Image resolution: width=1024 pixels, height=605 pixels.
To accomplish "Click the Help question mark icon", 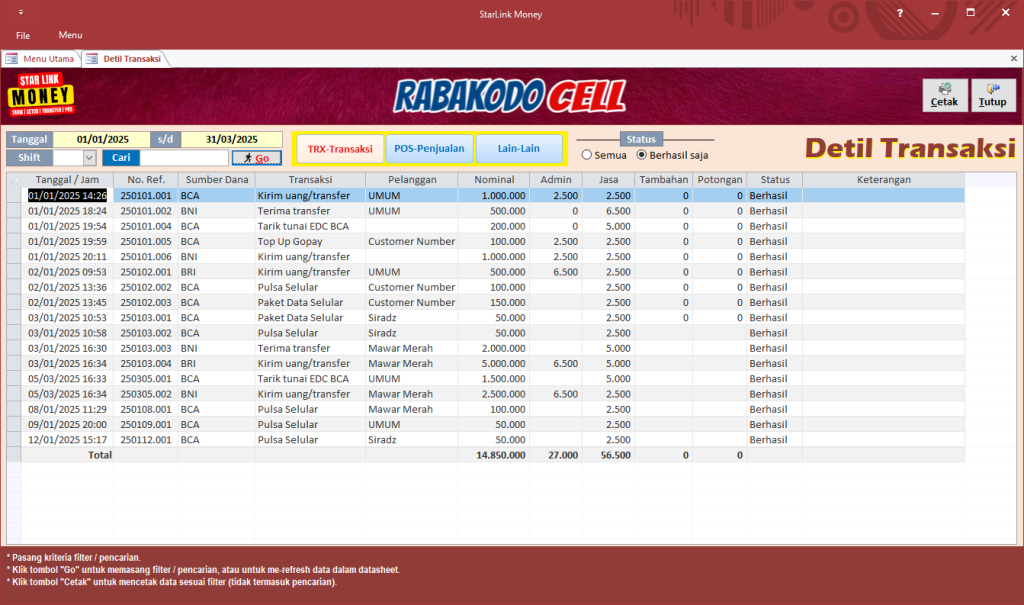I will point(900,13).
